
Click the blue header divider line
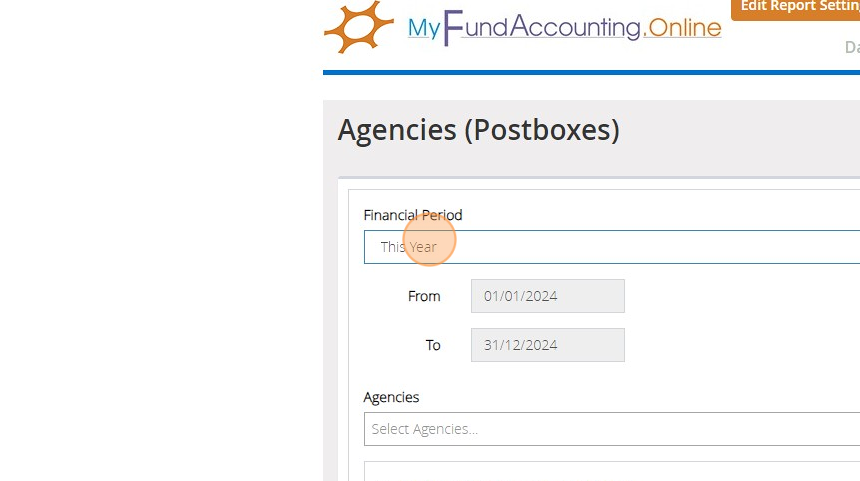click(x=590, y=72)
